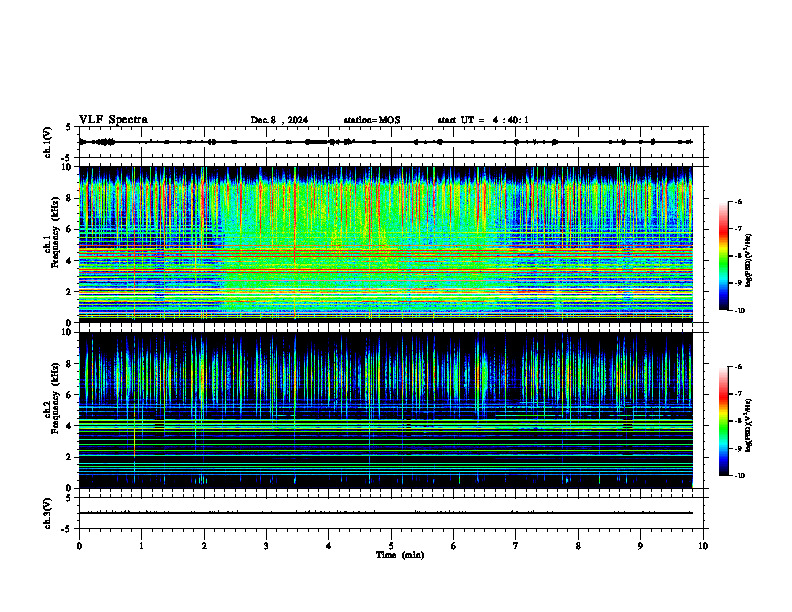Click the time axis tick label '5'
Screen dimensions: 792x612
391,546
